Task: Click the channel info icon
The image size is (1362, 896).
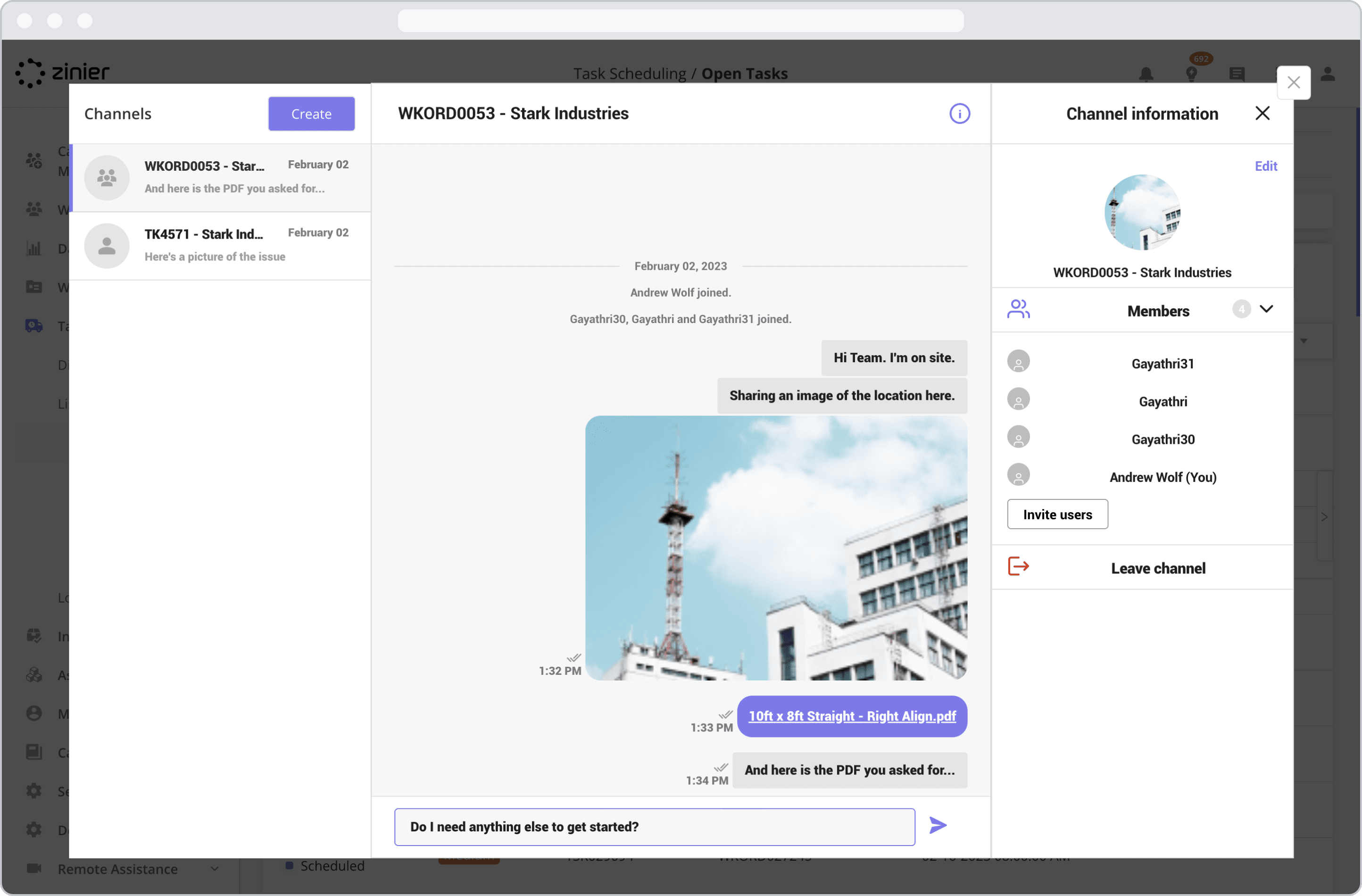Action: coord(960,113)
